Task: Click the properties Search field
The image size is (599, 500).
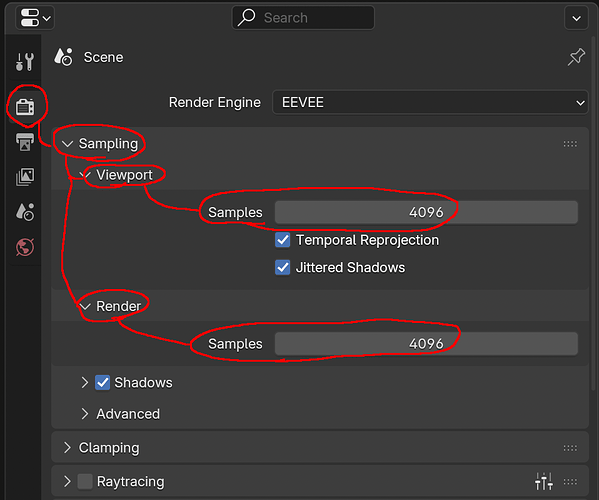Action: [x=303, y=18]
